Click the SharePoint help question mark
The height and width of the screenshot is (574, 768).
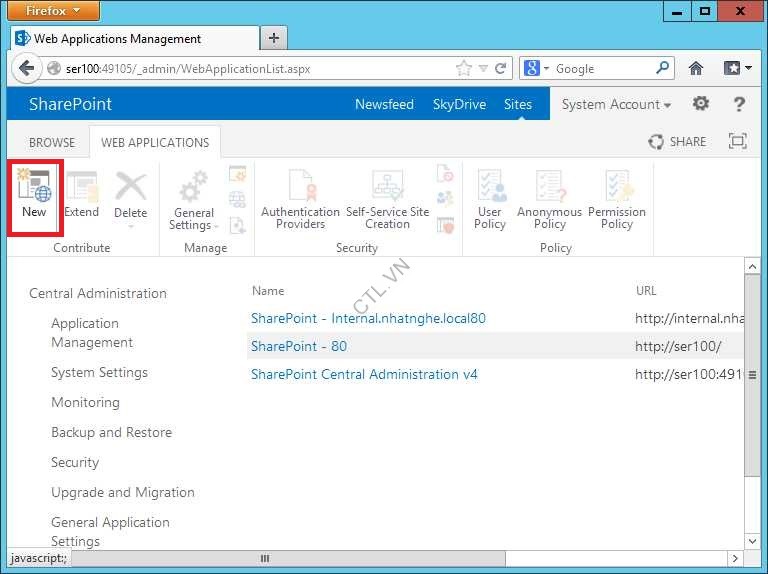pos(739,104)
